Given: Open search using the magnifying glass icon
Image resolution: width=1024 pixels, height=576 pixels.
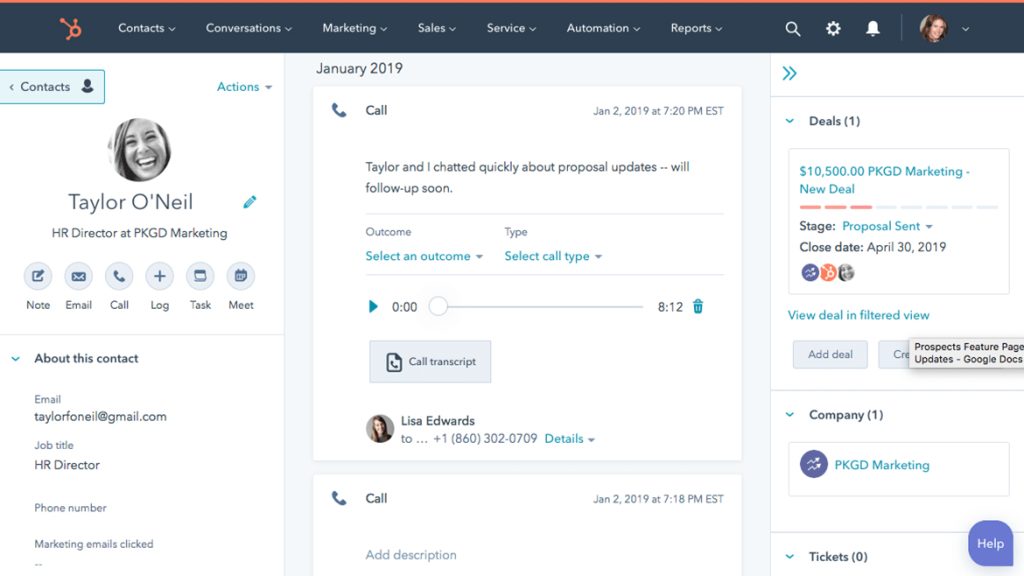Looking at the screenshot, I should [793, 28].
